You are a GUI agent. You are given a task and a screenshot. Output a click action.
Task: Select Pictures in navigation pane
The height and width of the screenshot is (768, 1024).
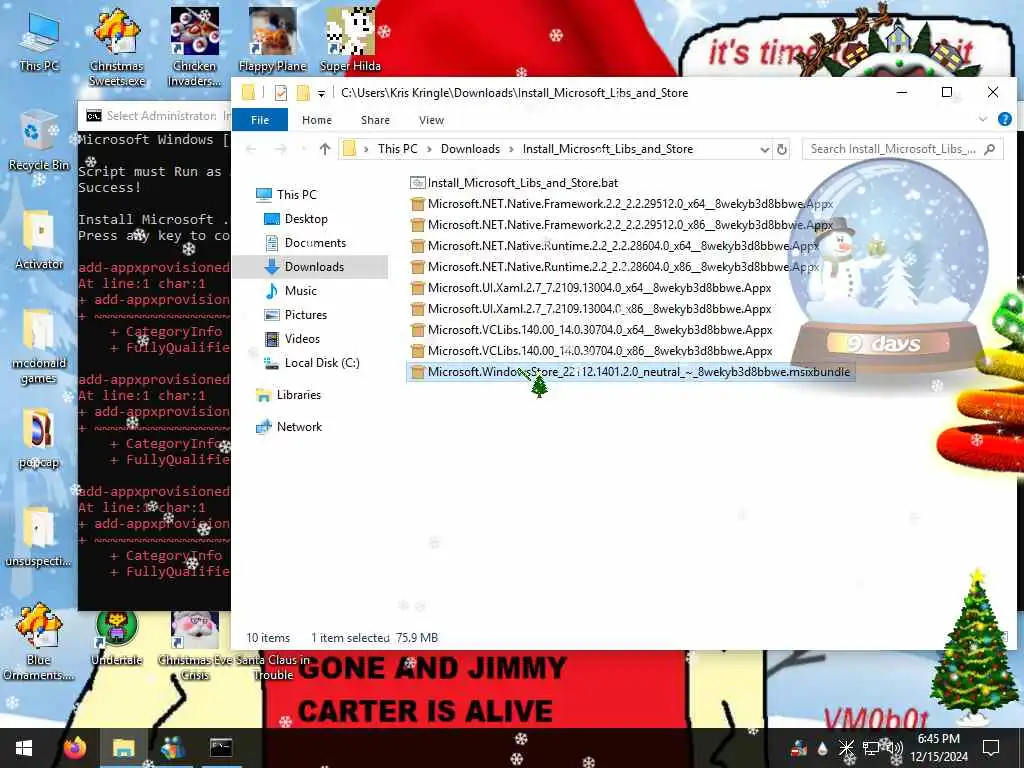(306, 315)
